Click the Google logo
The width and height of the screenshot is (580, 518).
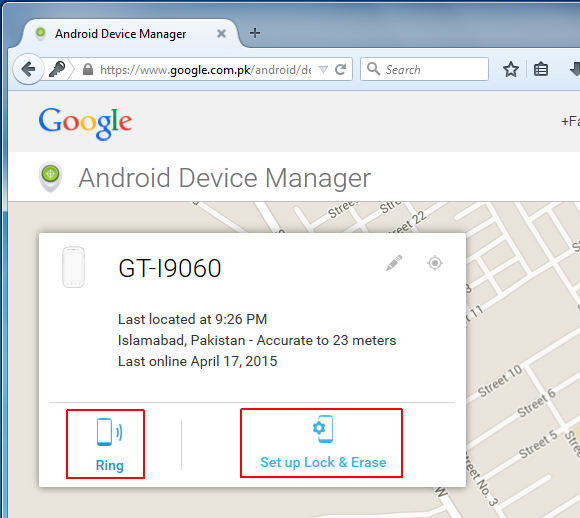tap(85, 124)
